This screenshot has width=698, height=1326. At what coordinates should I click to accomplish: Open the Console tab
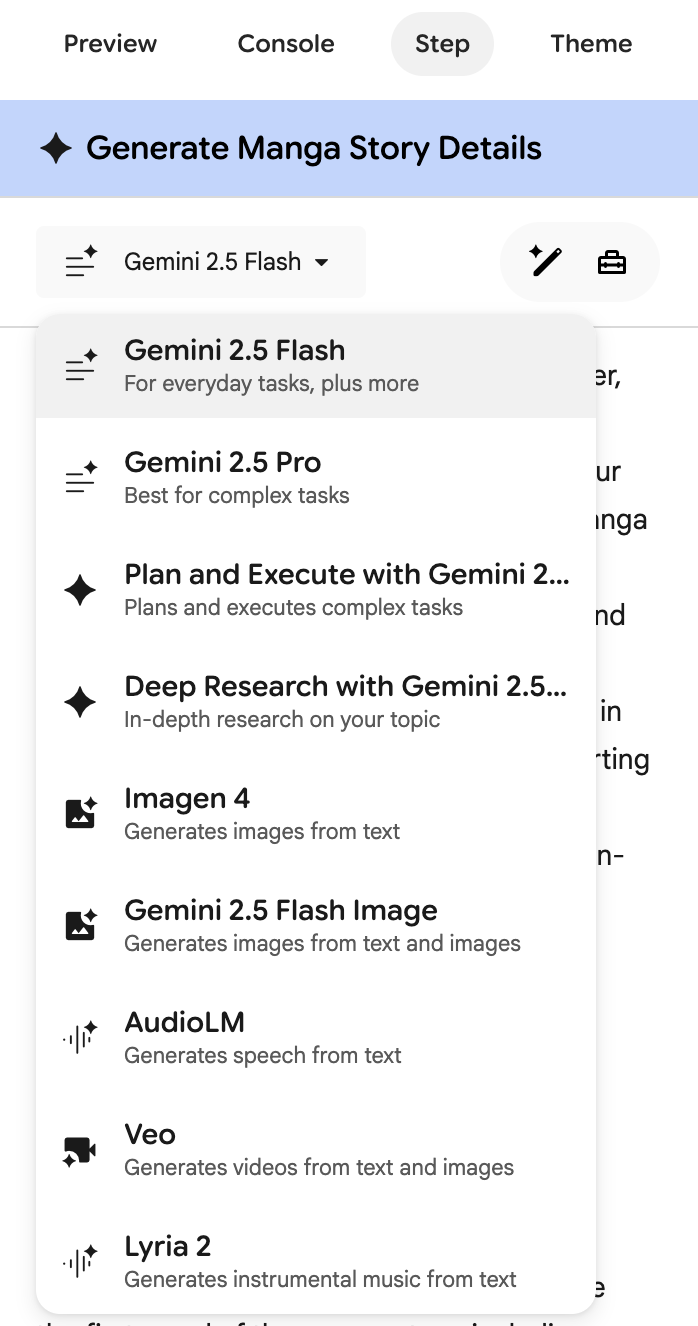[x=286, y=44]
